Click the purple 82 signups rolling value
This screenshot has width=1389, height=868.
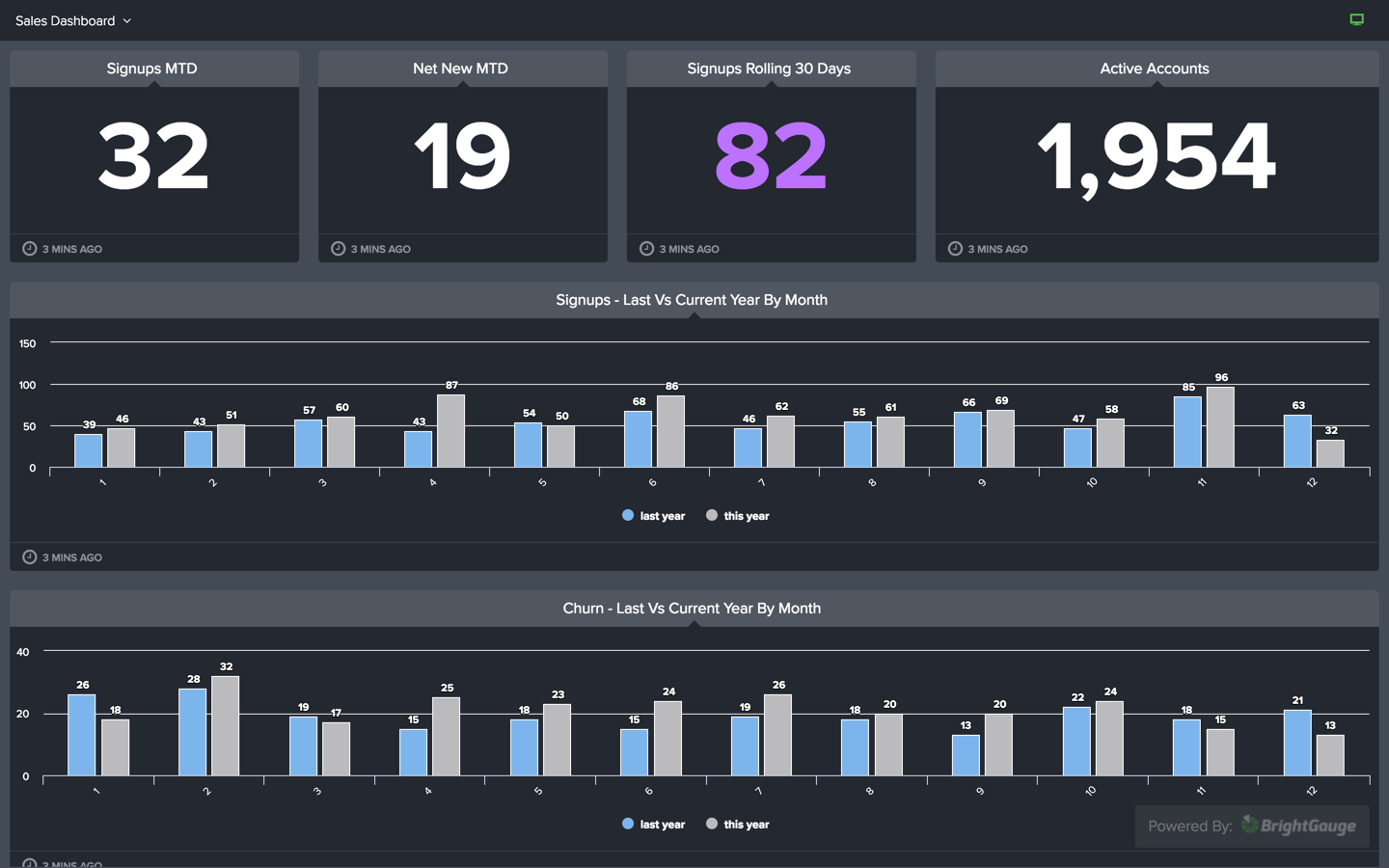[x=771, y=156]
